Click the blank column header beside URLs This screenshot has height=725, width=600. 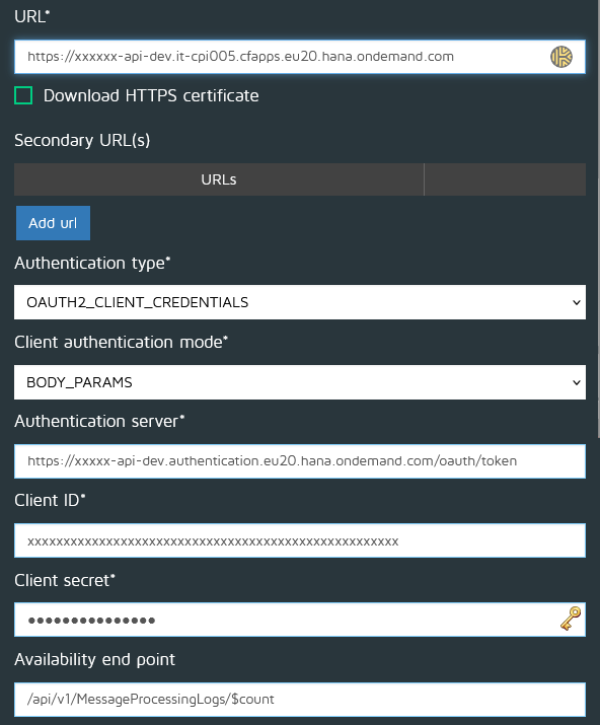tap(505, 180)
